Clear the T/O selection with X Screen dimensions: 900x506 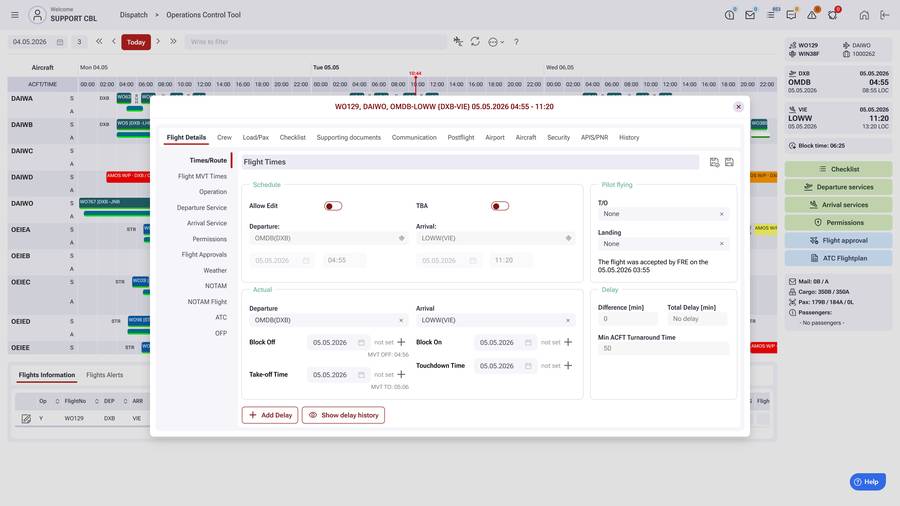(x=721, y=214)
